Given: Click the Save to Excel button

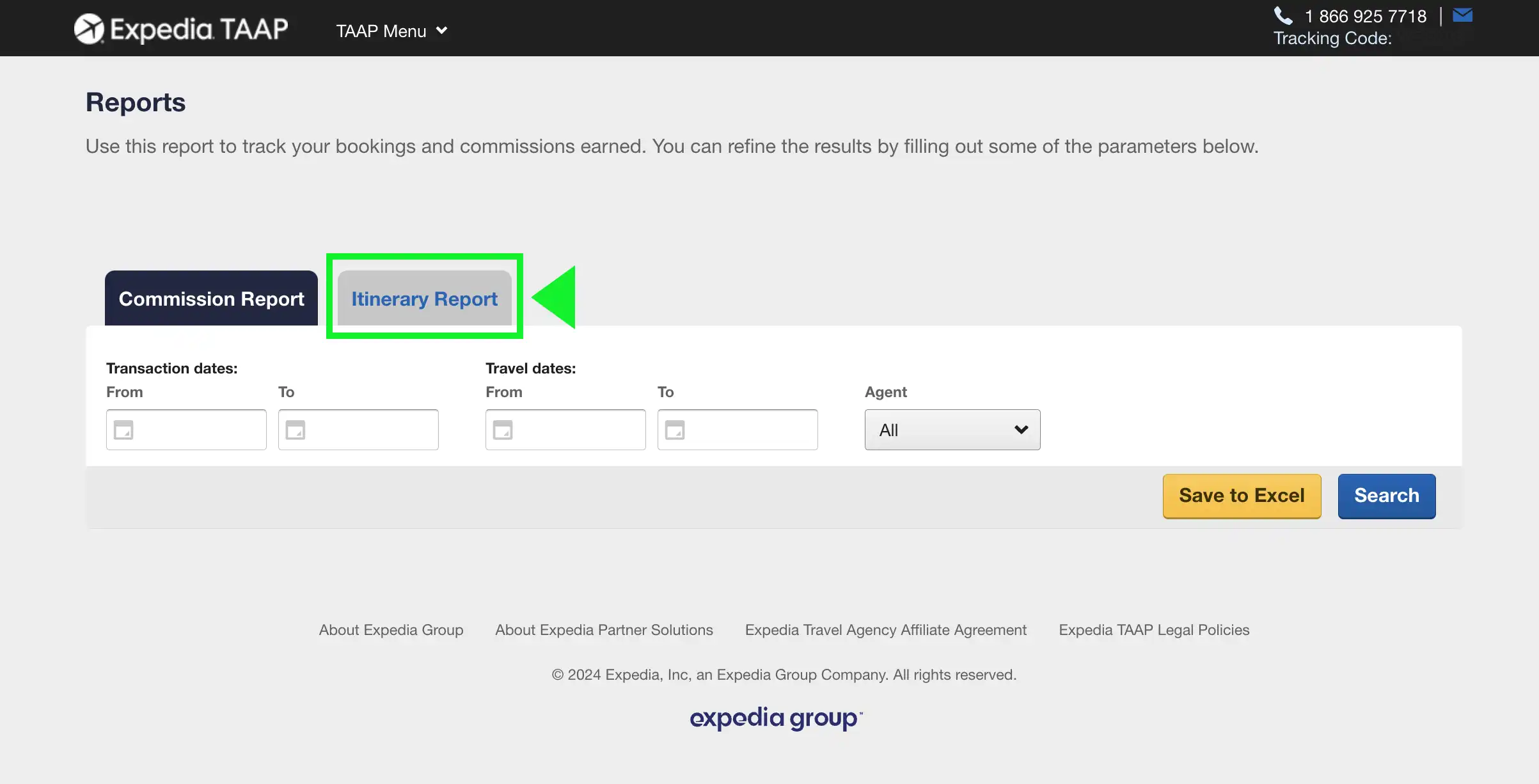Looking at the screenshot, I should tap(1242, 496).
